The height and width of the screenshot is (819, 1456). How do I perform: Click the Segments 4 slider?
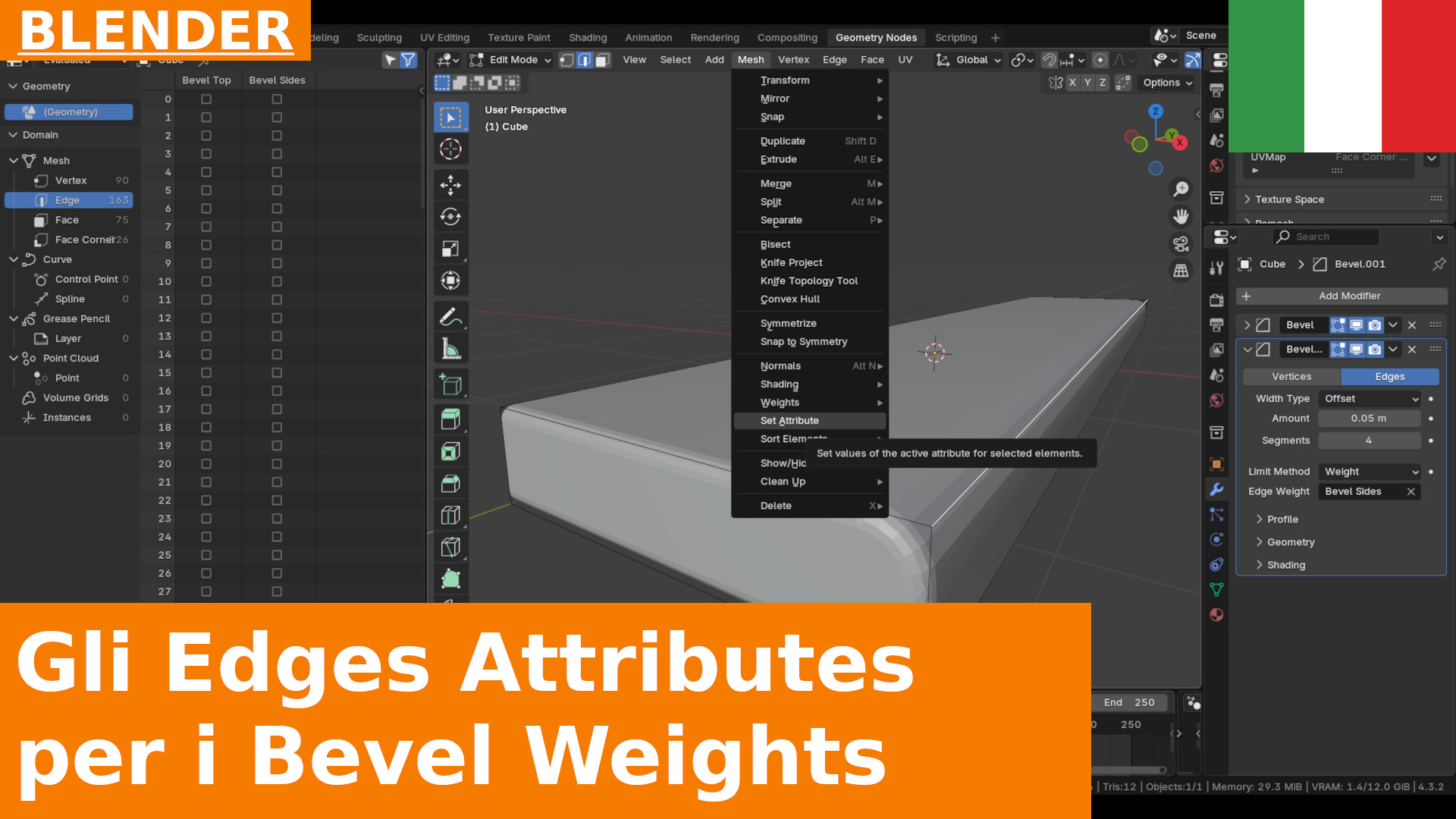[1370, 441]
